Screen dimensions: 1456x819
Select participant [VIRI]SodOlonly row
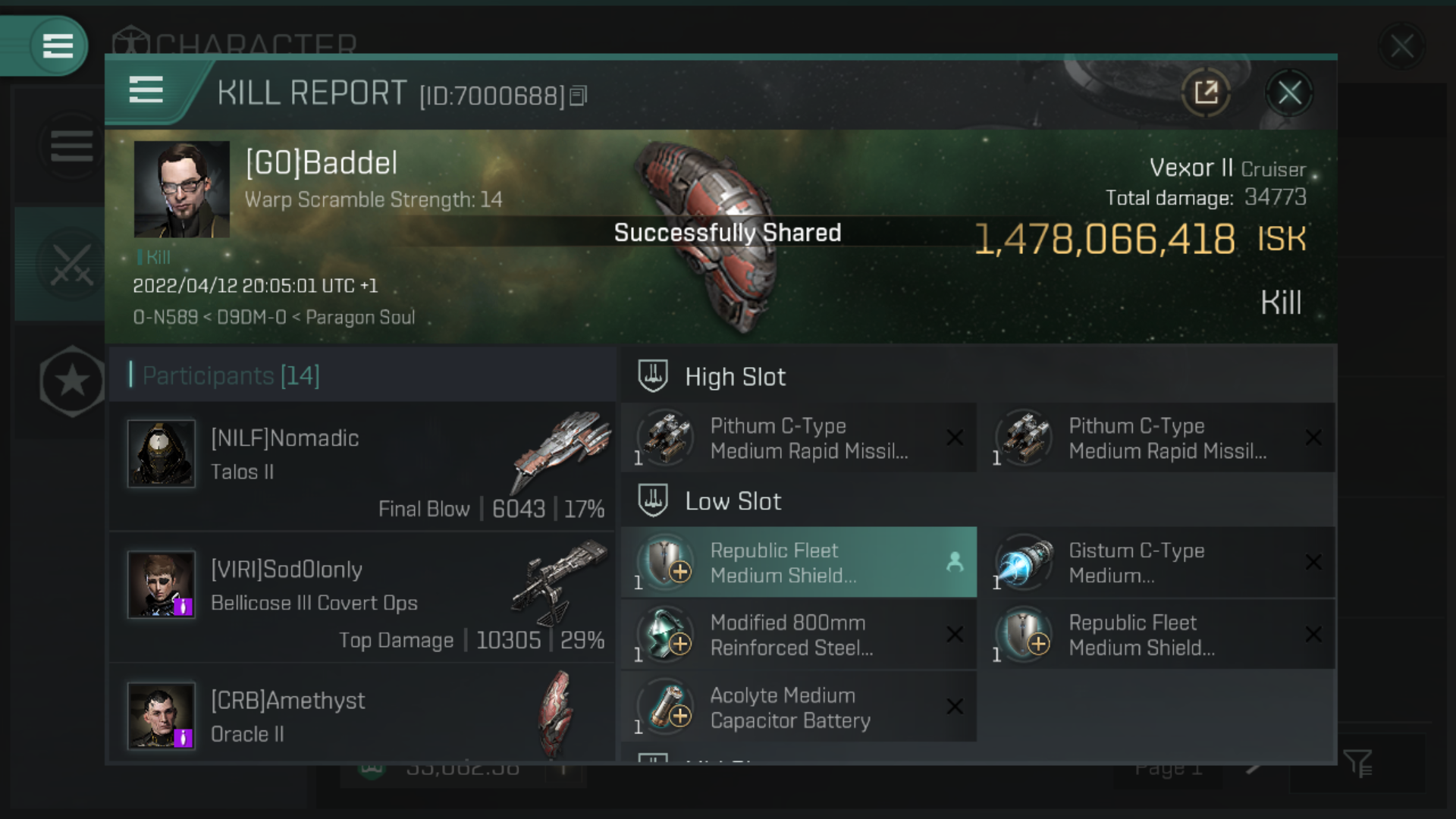point(362,598)
